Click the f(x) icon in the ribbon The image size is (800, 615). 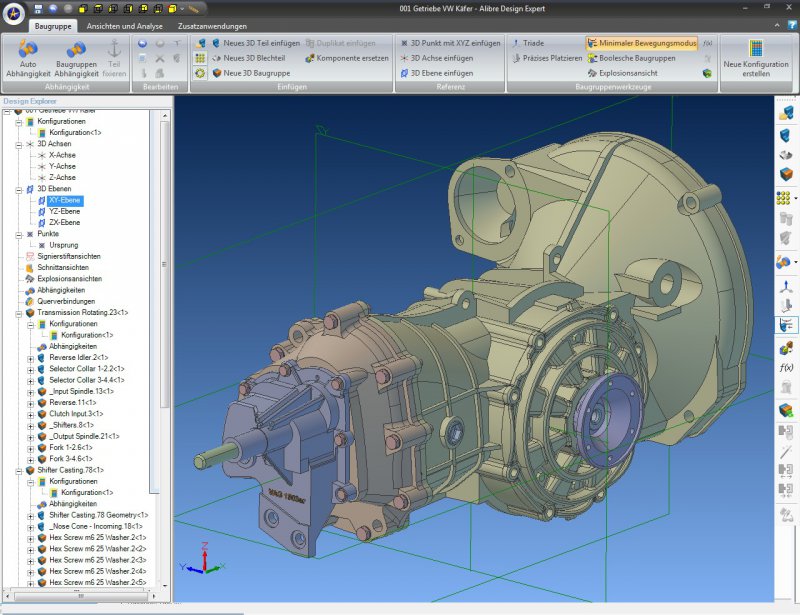click(707, 43)
